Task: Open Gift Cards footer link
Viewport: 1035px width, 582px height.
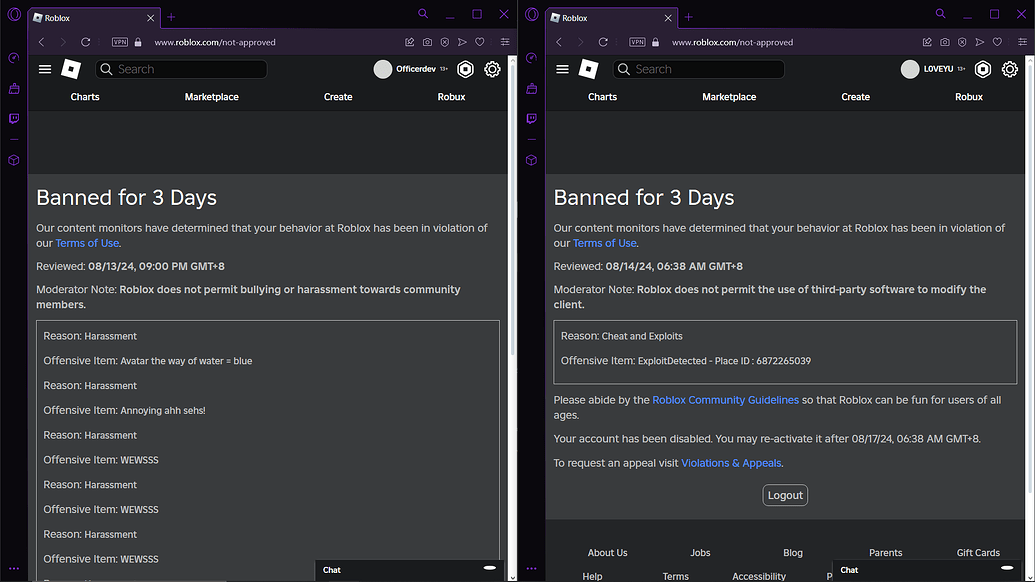Action: click(978, 553)
